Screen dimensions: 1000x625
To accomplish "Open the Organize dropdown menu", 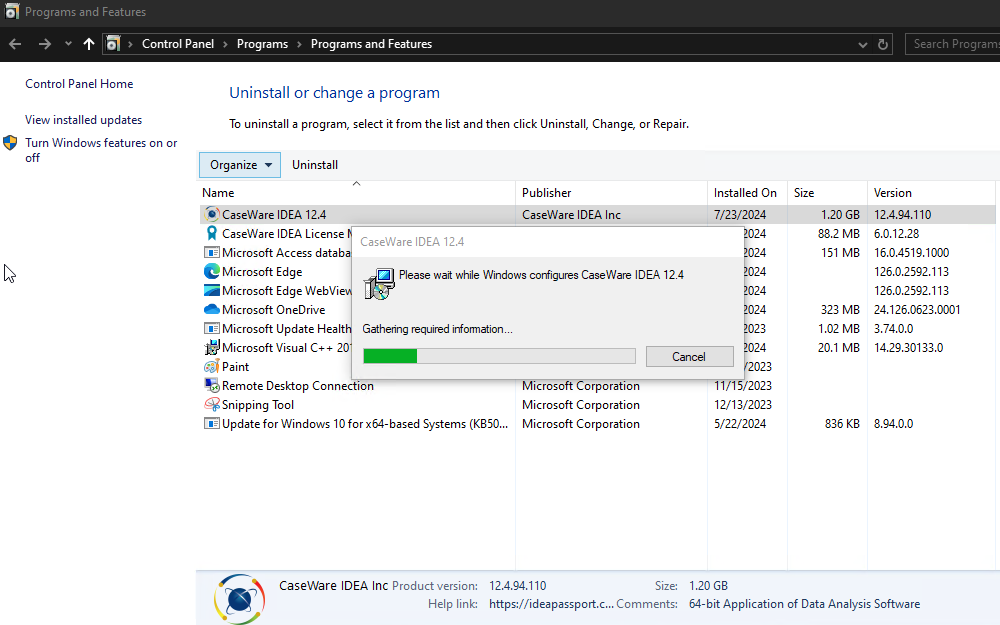I will 240,165.
